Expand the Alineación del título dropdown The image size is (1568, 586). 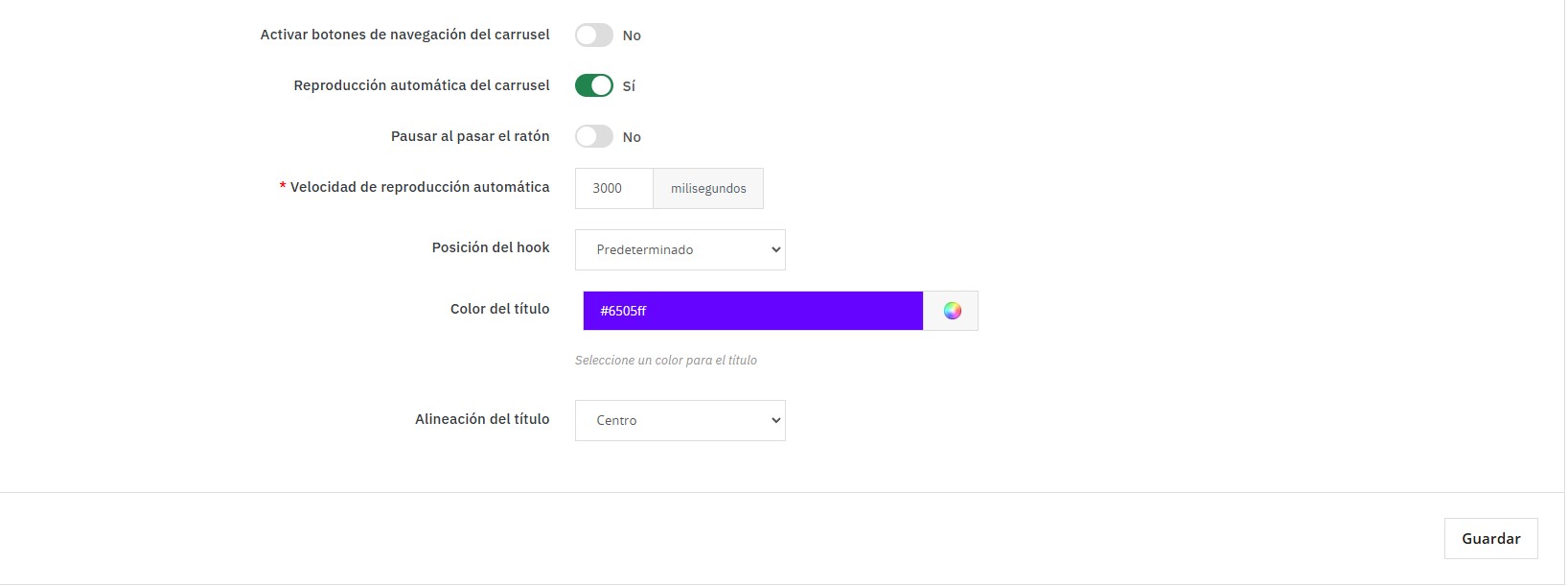click(x=680, y=421)
